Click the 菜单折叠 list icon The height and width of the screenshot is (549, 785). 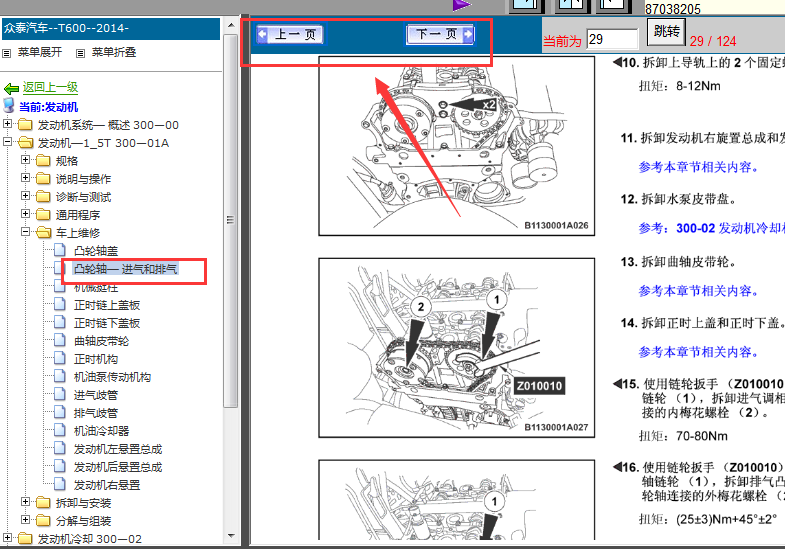pyautogui.click(x=80, y=53)
